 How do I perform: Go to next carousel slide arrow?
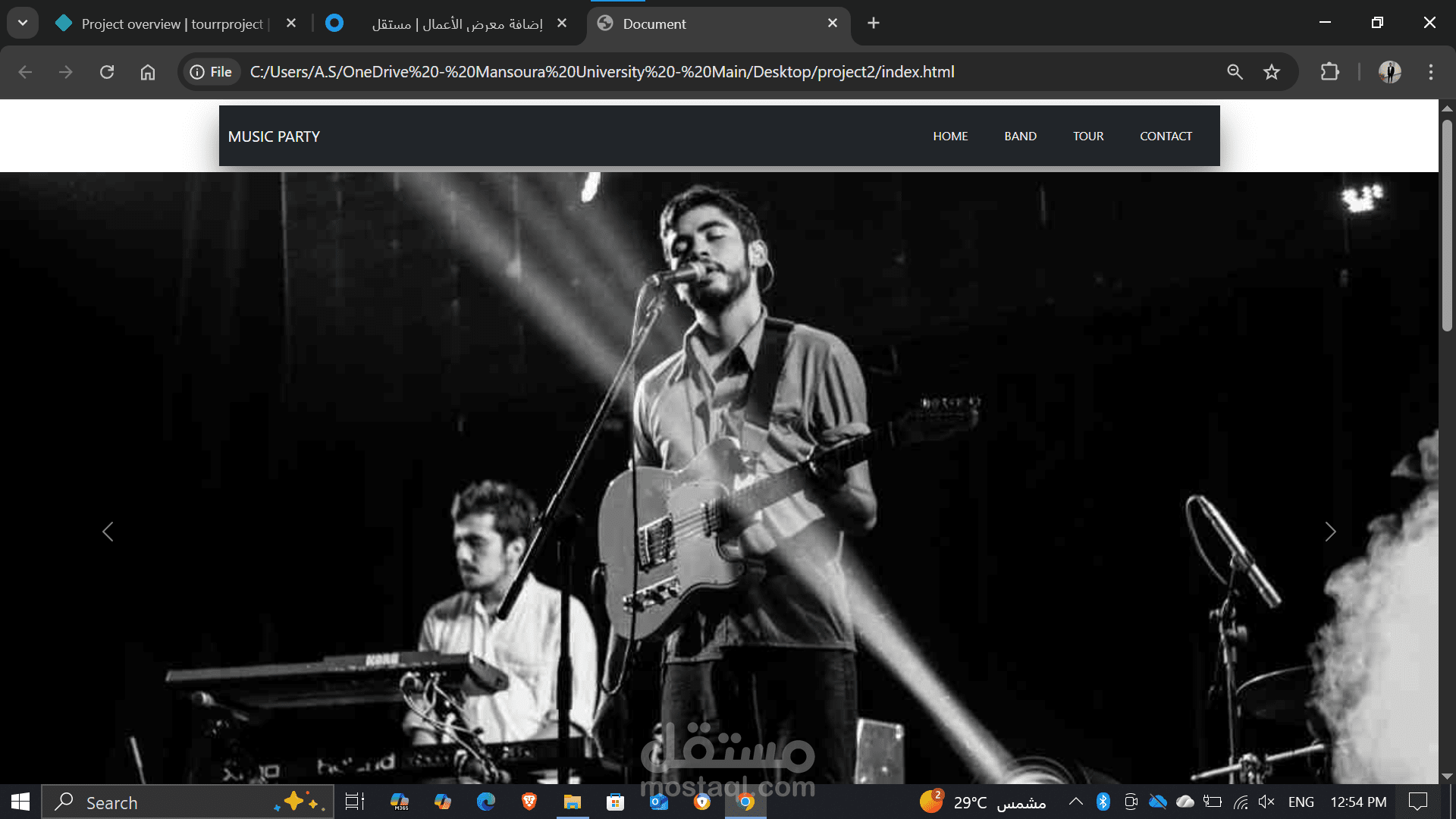(1330, 532)
